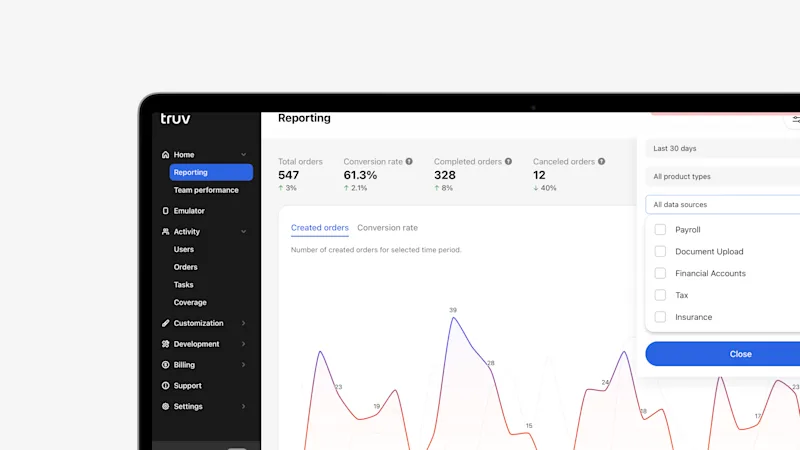Open the Support menu item
The image size is (800, 450).
187,386
